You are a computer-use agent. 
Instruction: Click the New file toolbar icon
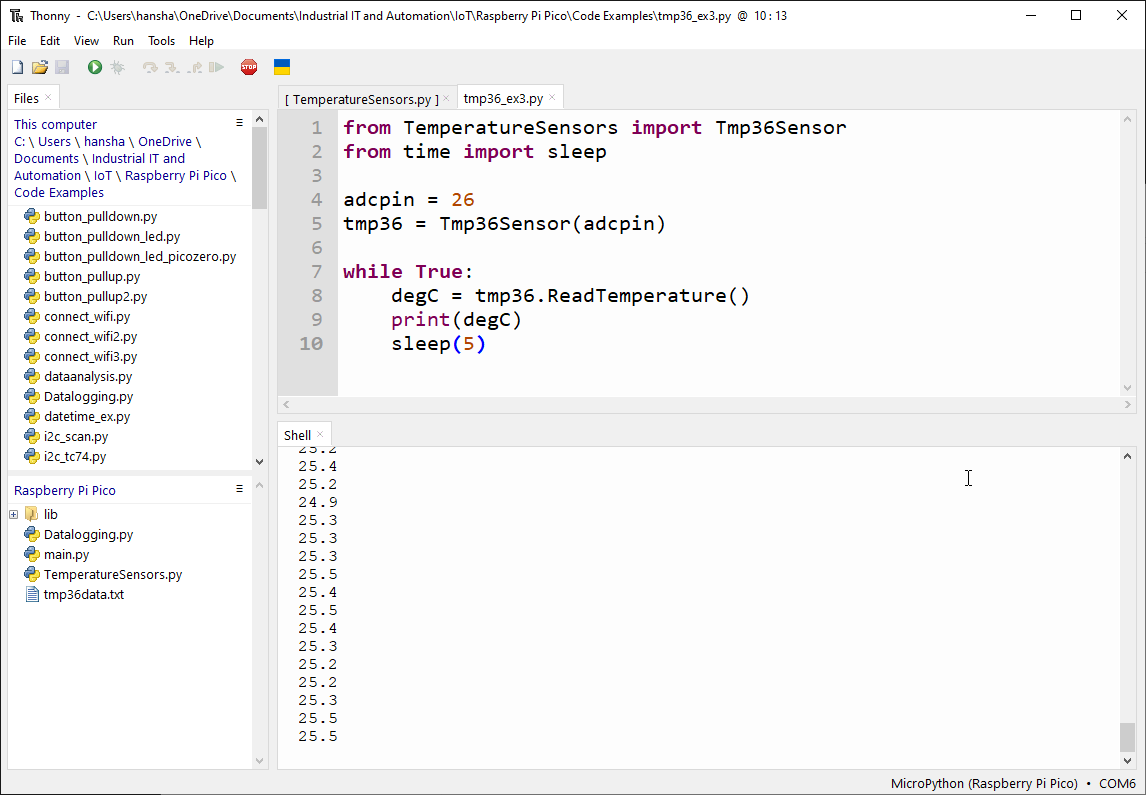[x=18, y=67]
